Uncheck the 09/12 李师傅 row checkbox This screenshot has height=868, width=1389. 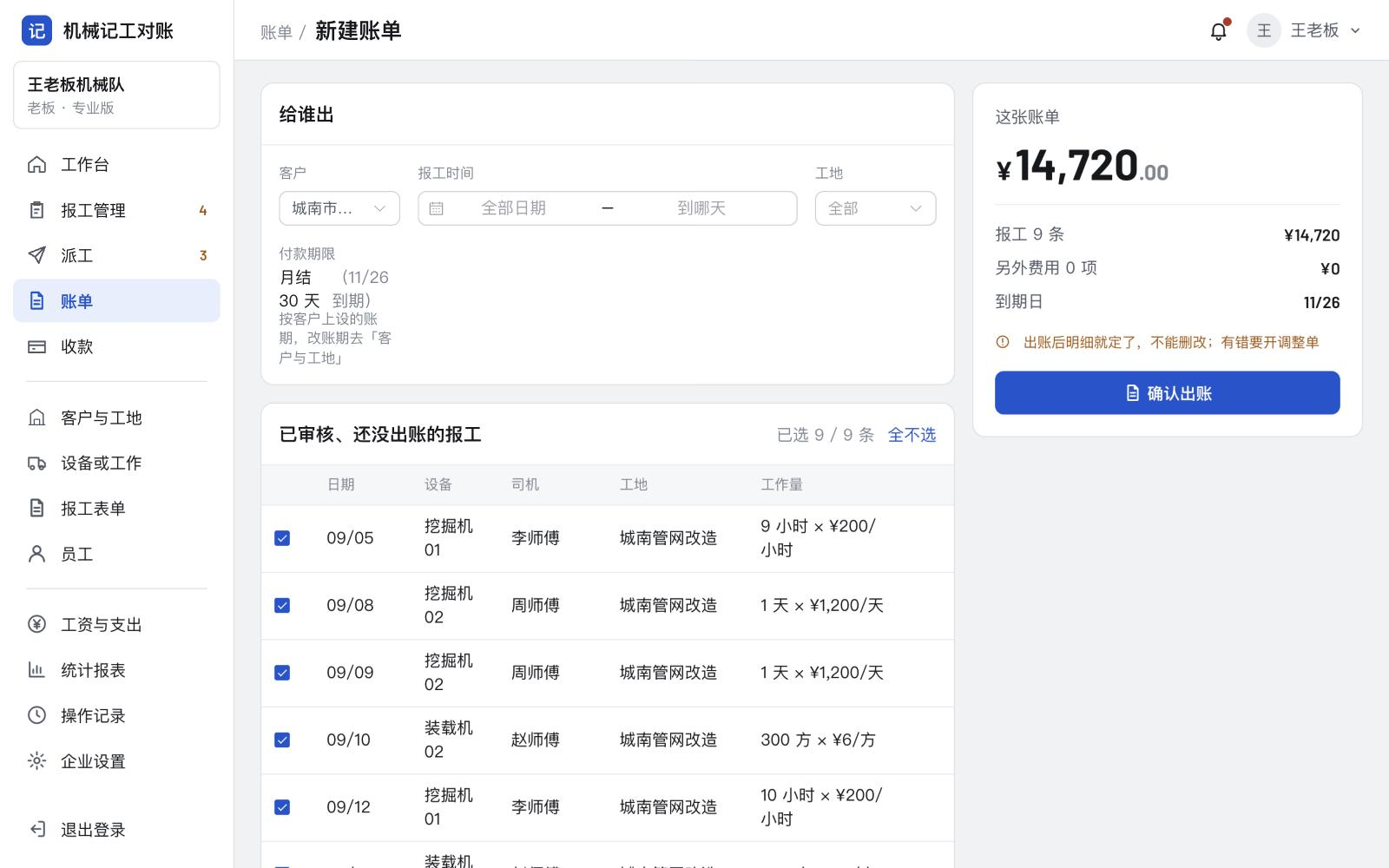click(282, 807)
